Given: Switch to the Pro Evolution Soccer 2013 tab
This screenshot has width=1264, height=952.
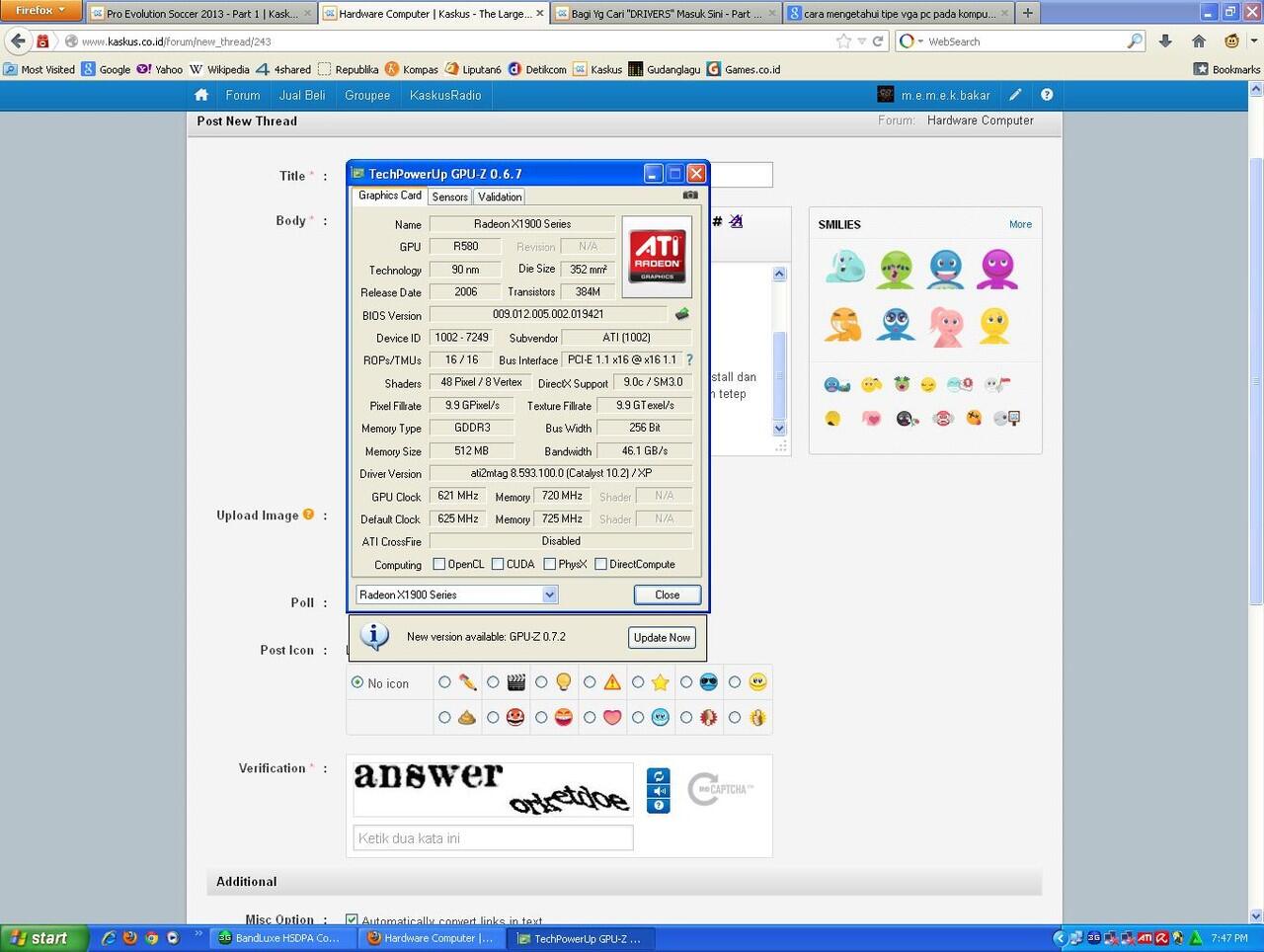Looking at the screenshot, I should [x=201, y=14].
